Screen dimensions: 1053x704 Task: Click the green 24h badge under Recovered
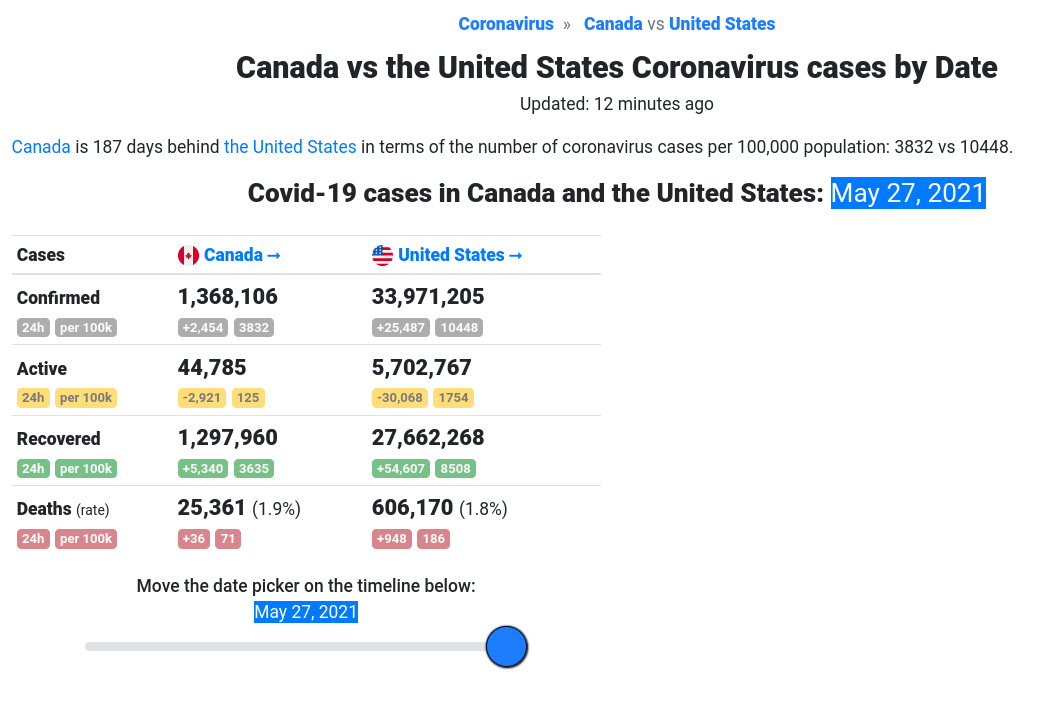(33, 469)
